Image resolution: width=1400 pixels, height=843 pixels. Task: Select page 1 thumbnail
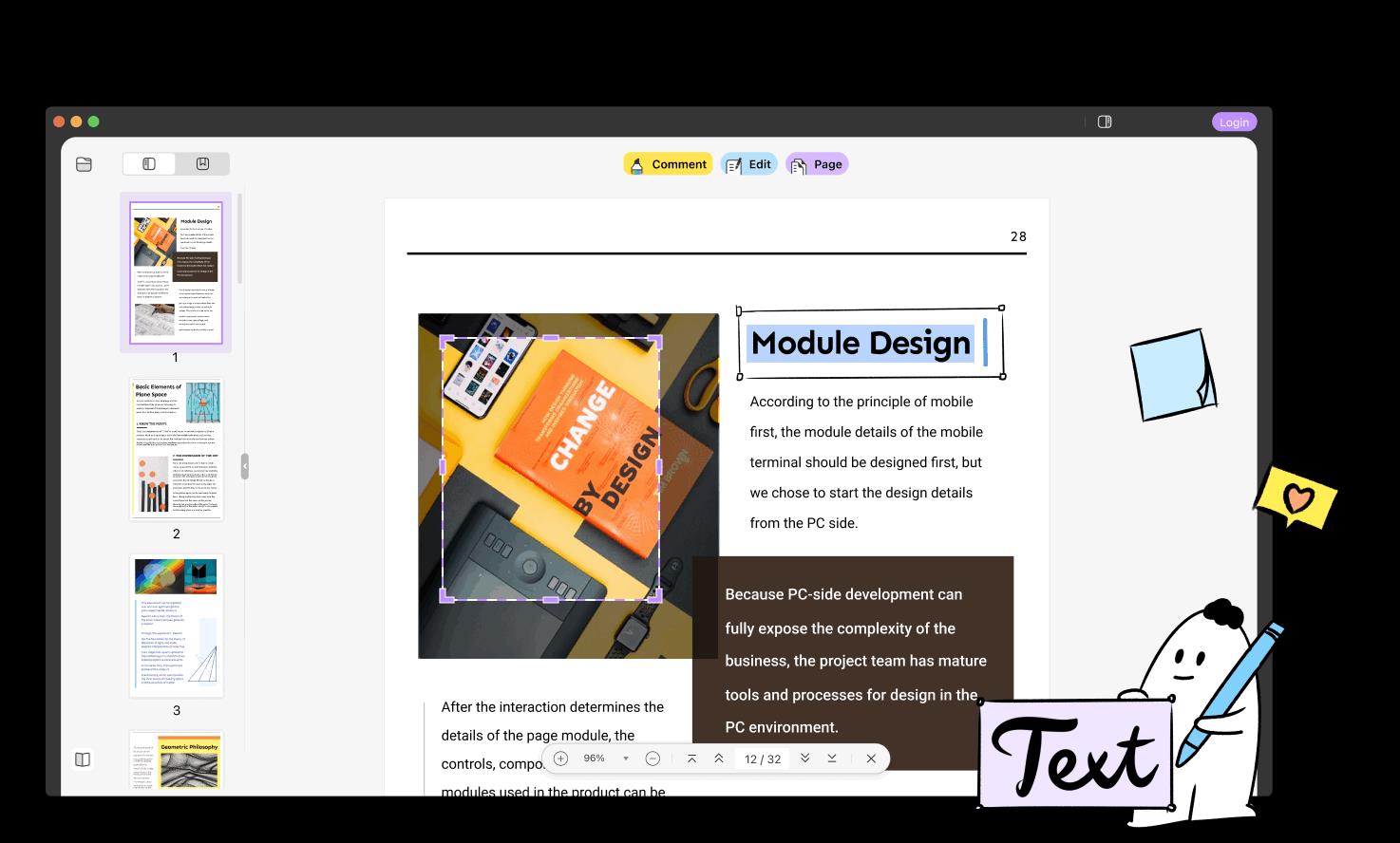pos(176,272)
